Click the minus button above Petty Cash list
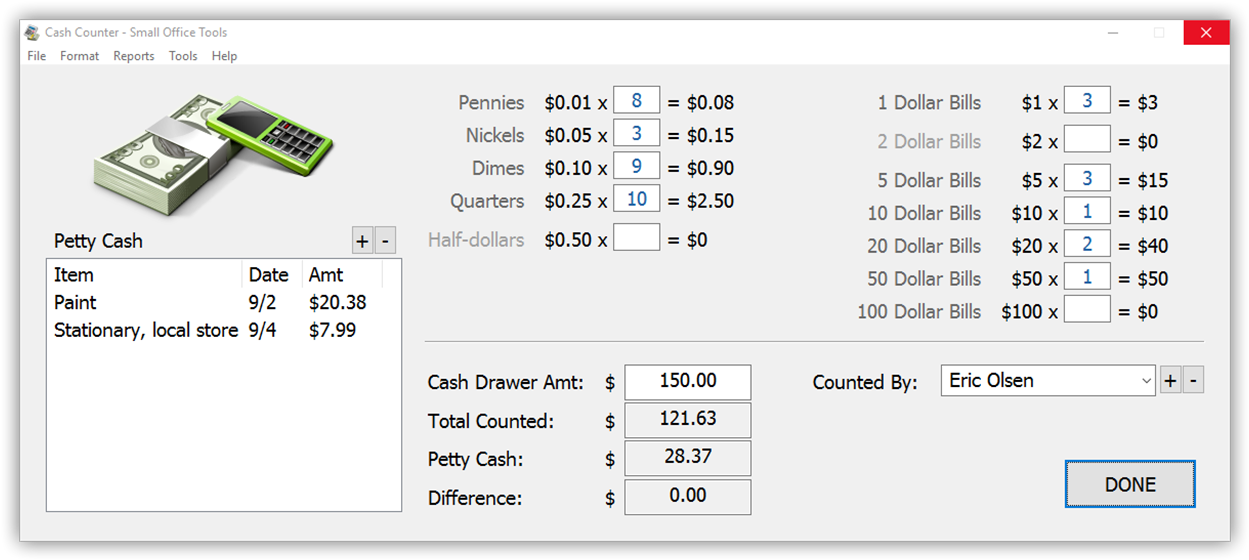Screen dimensions: 1249x560 click(386, 241)
